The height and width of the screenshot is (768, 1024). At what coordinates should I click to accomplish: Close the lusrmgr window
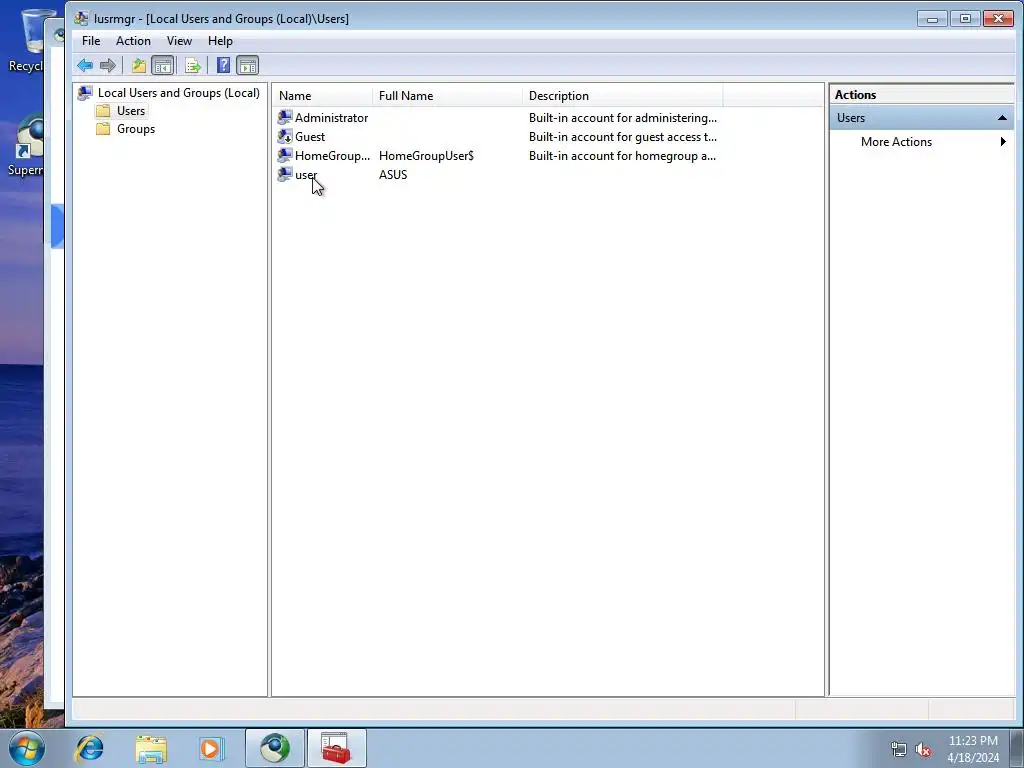[x=998, y=19]
